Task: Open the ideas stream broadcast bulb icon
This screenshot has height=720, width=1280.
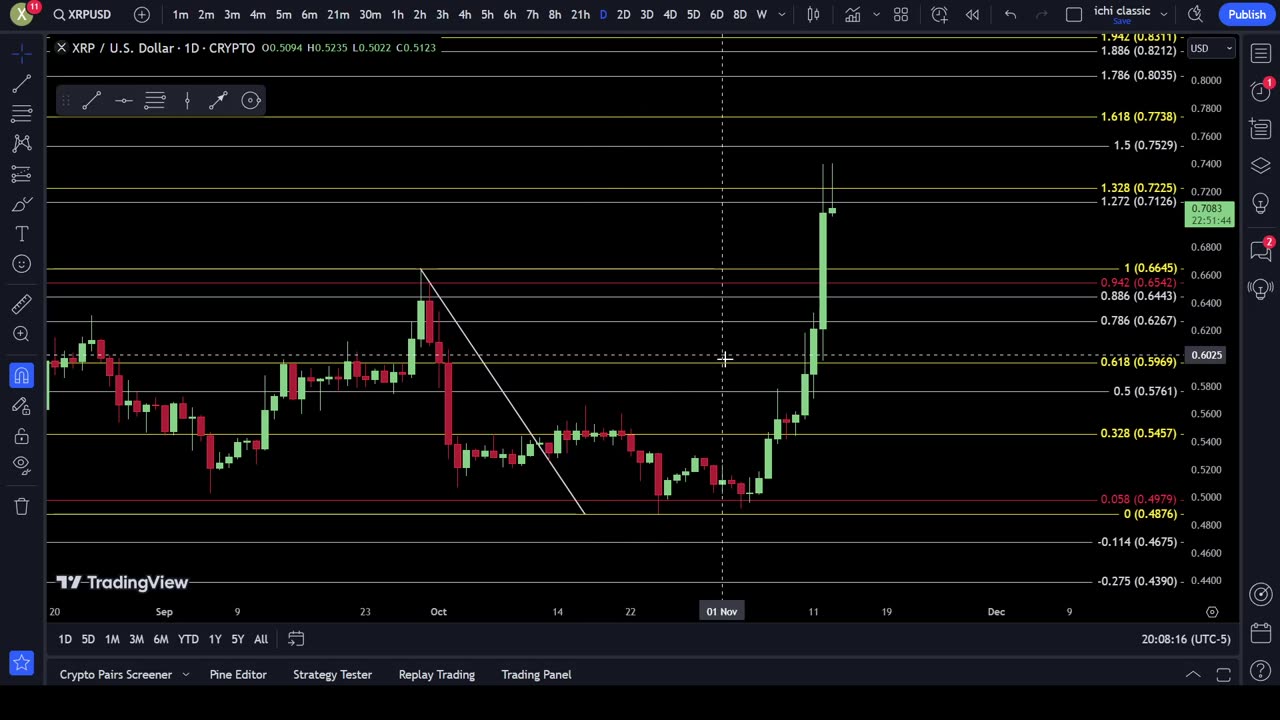Action: 1260,289
